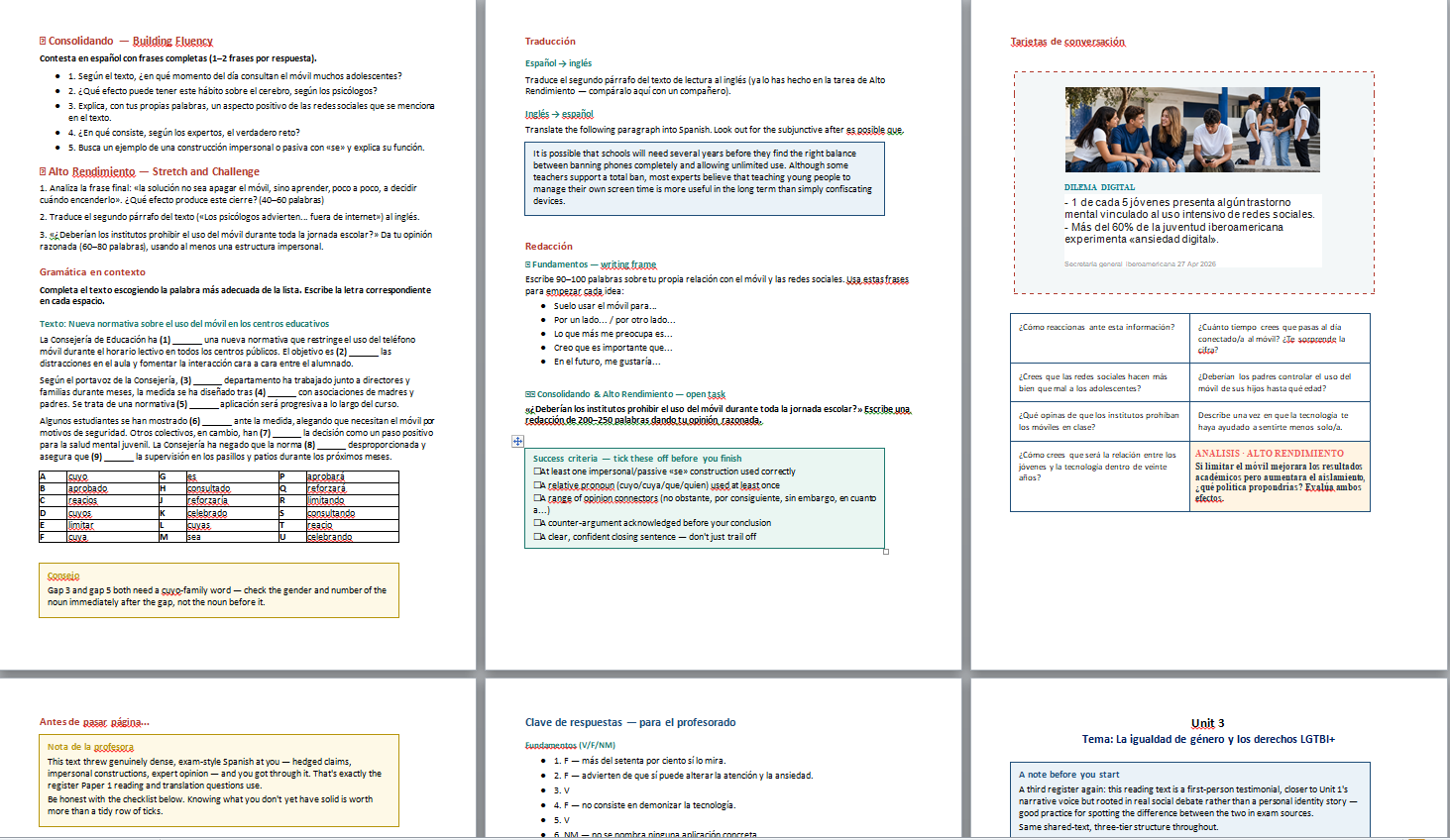The height and width of the screenshot is (840, 1450).
Task: Click the English paragraph box starting "It is possible"
Action: [705, 179]
